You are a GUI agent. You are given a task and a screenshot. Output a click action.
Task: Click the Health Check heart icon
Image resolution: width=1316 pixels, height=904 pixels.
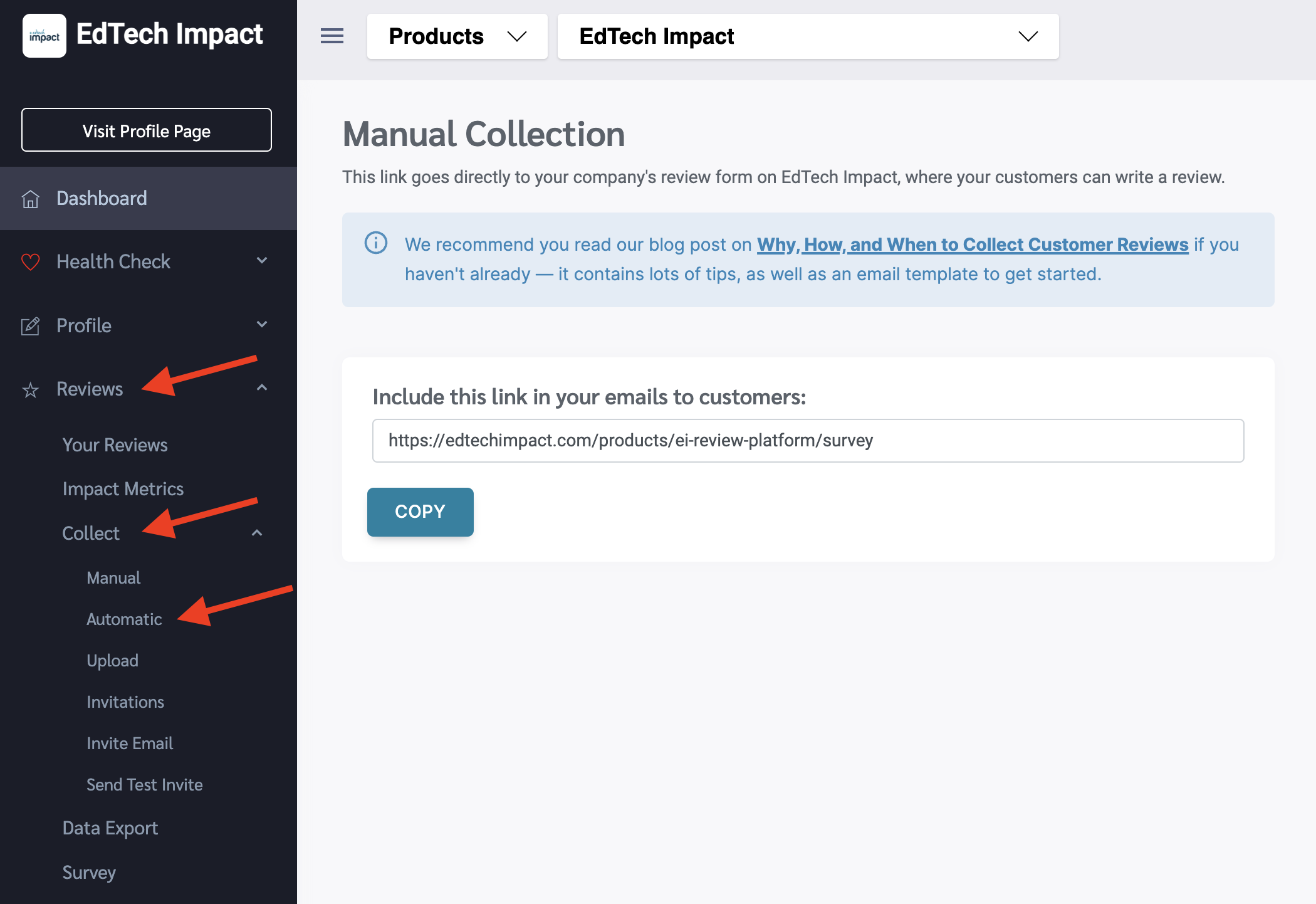(x=30, y=261)
